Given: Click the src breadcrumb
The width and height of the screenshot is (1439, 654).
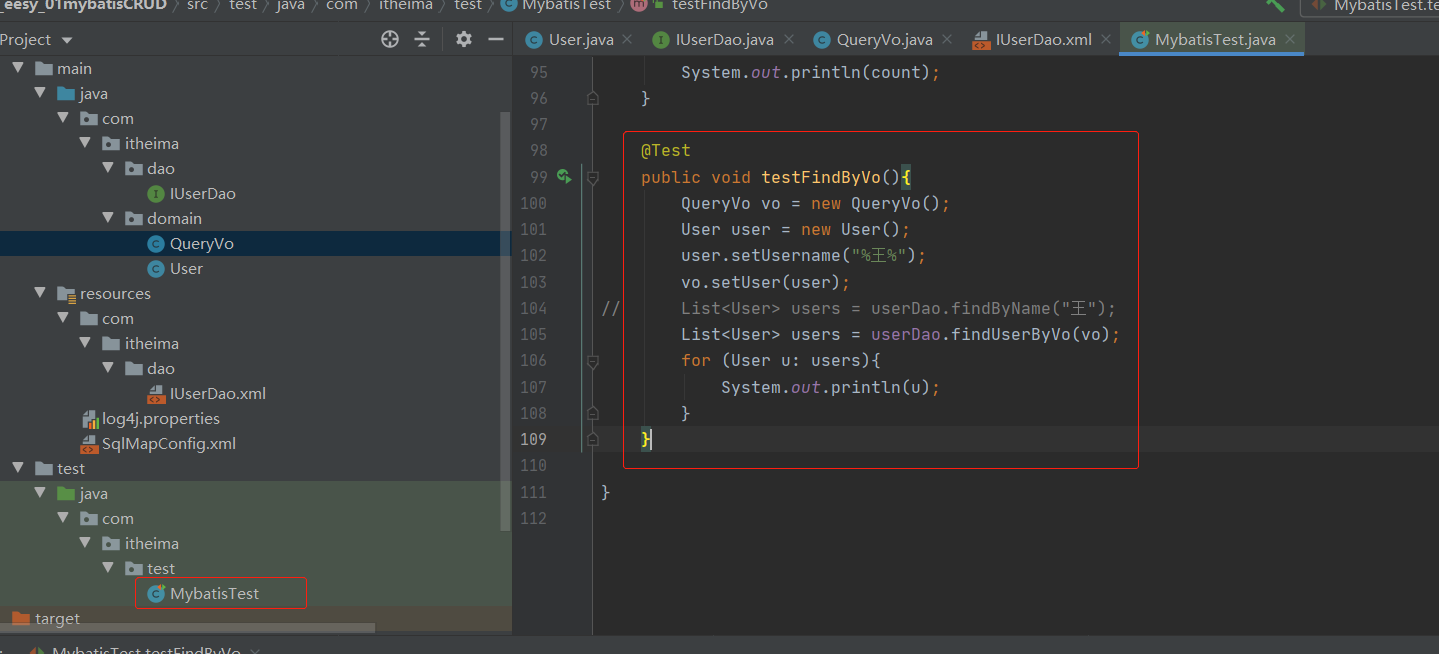Looking at the screenshot, I should [198, 5].
